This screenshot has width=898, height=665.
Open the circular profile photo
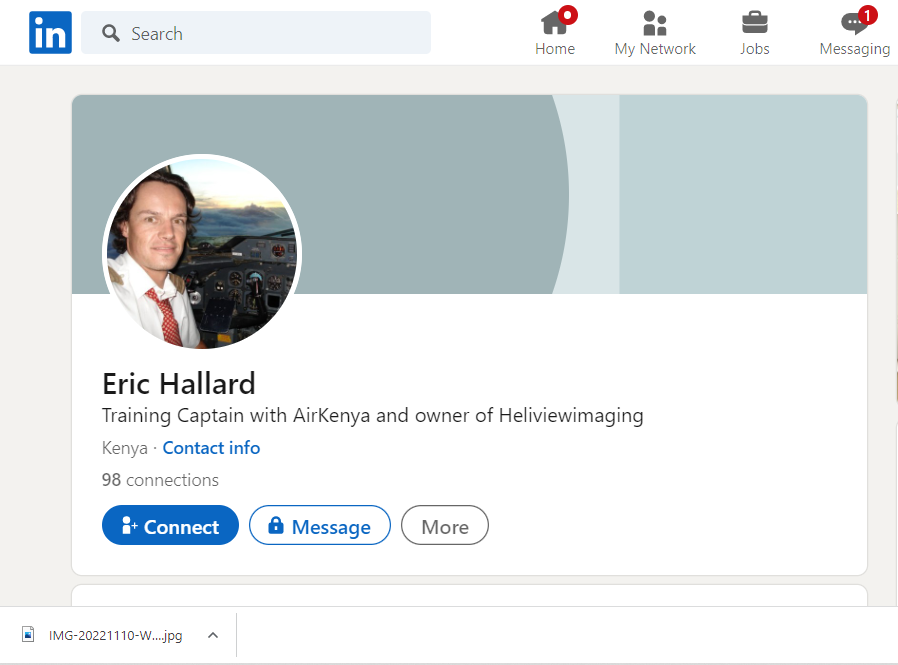coord(202,252)
